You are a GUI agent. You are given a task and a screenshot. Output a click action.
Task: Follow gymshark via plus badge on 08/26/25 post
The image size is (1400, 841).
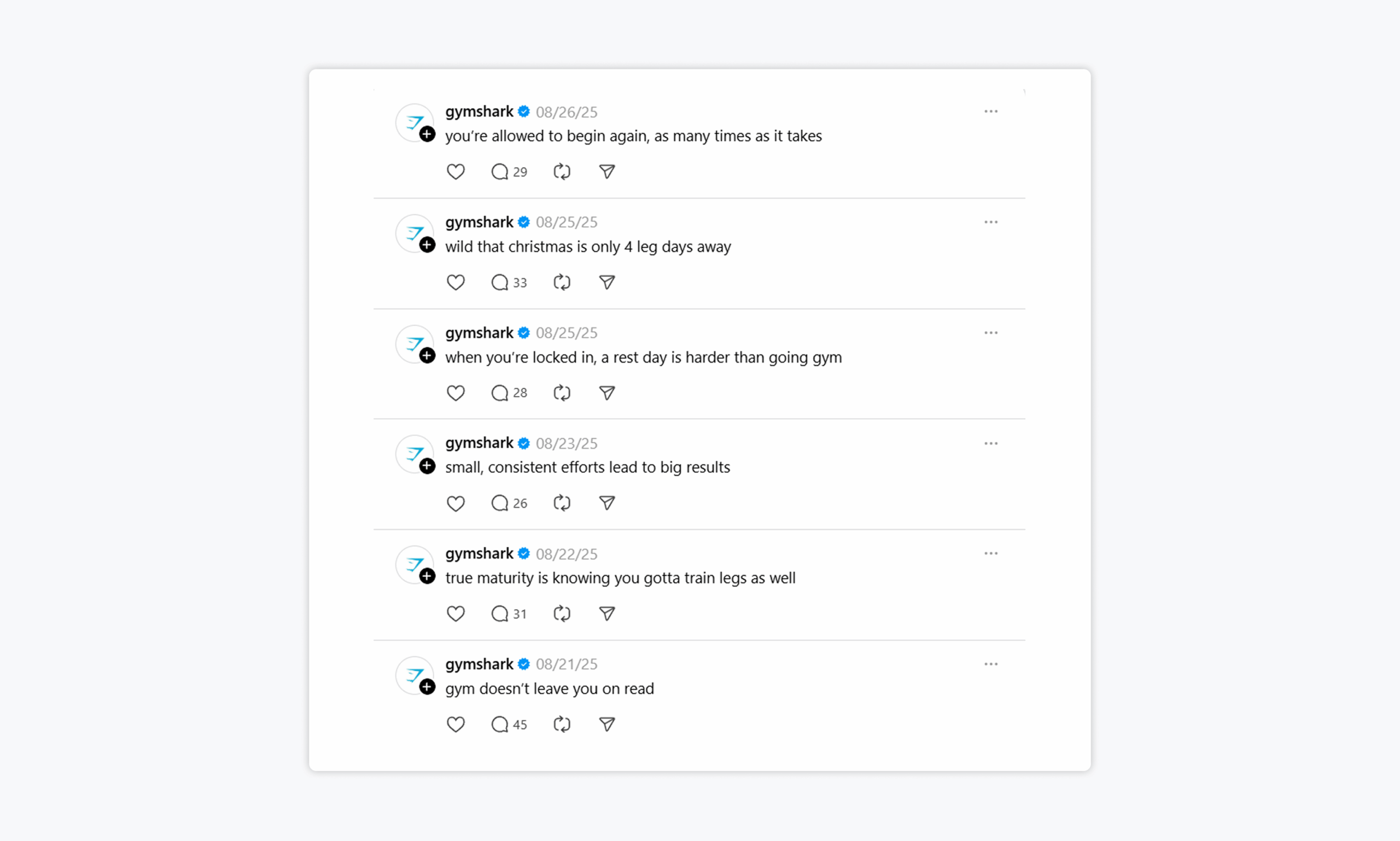coord(427,135)
